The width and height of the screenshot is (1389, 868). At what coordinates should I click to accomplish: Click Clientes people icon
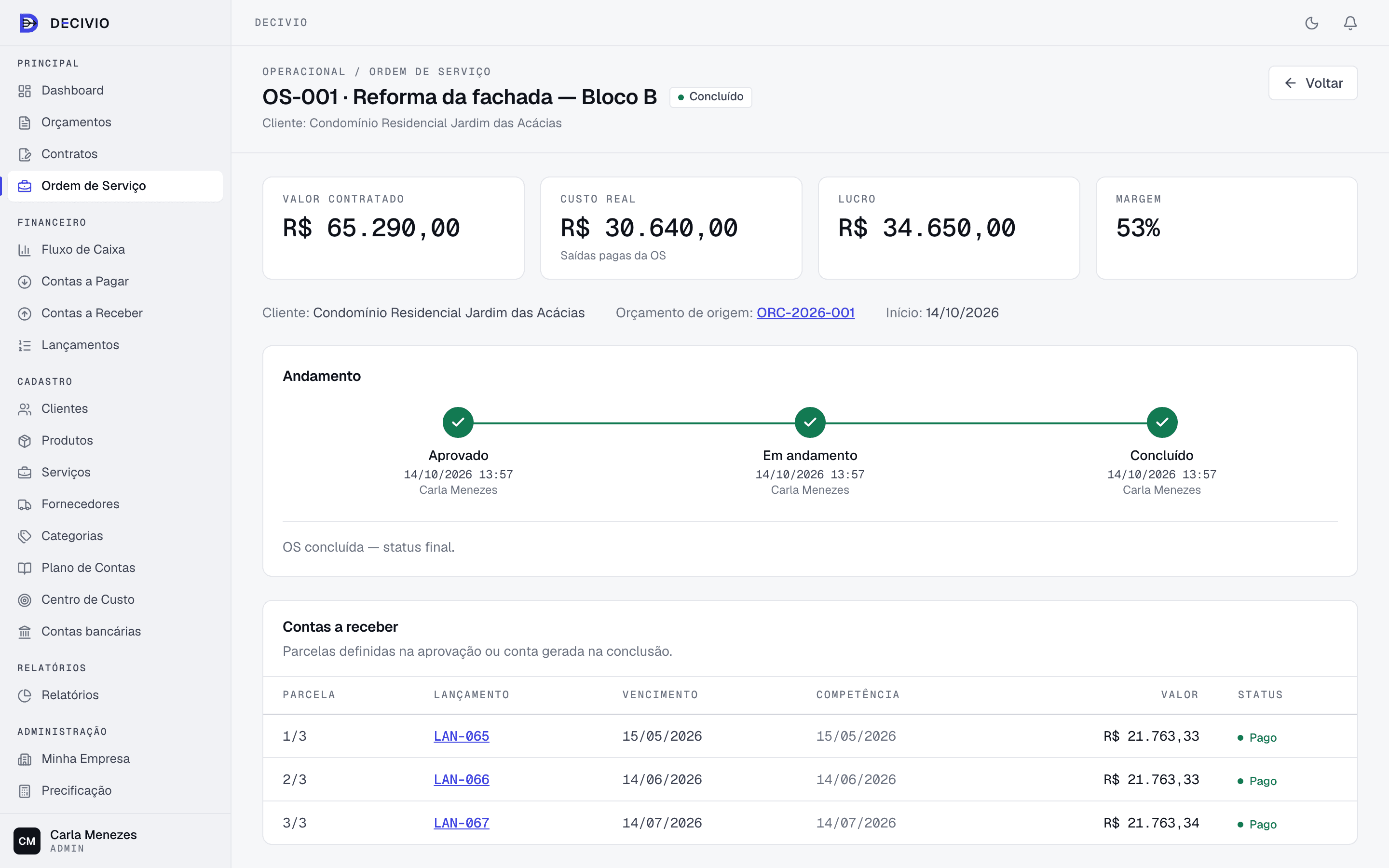[x=25, y=409]
